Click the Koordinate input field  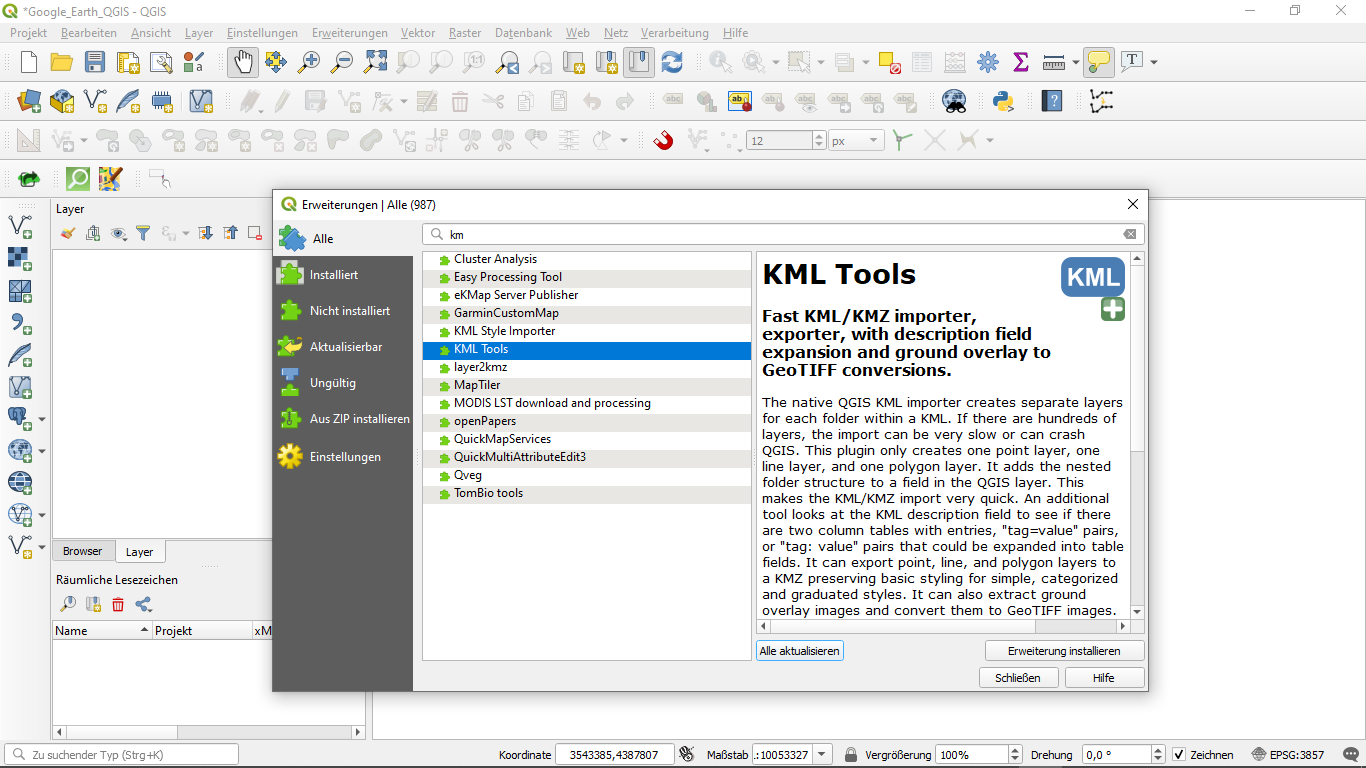coord(614,755)
